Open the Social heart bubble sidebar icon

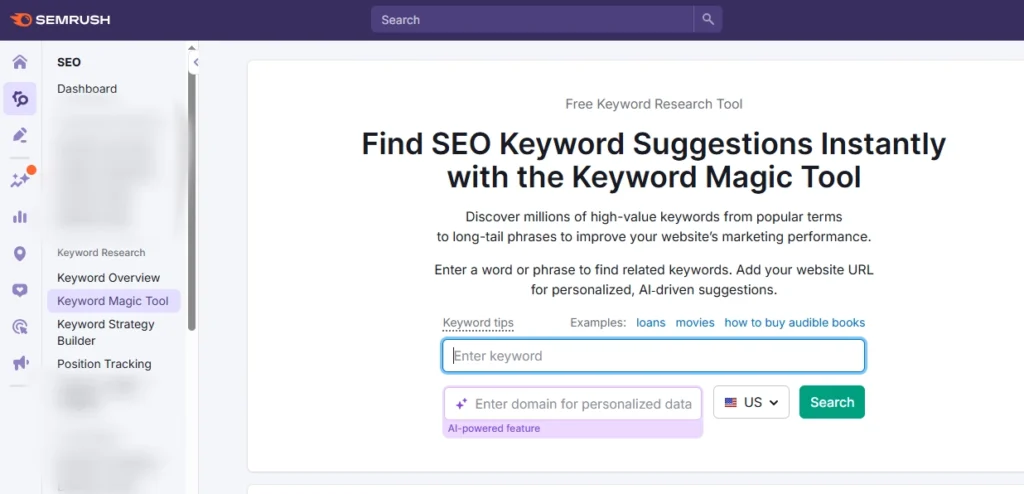coord(20,290)
